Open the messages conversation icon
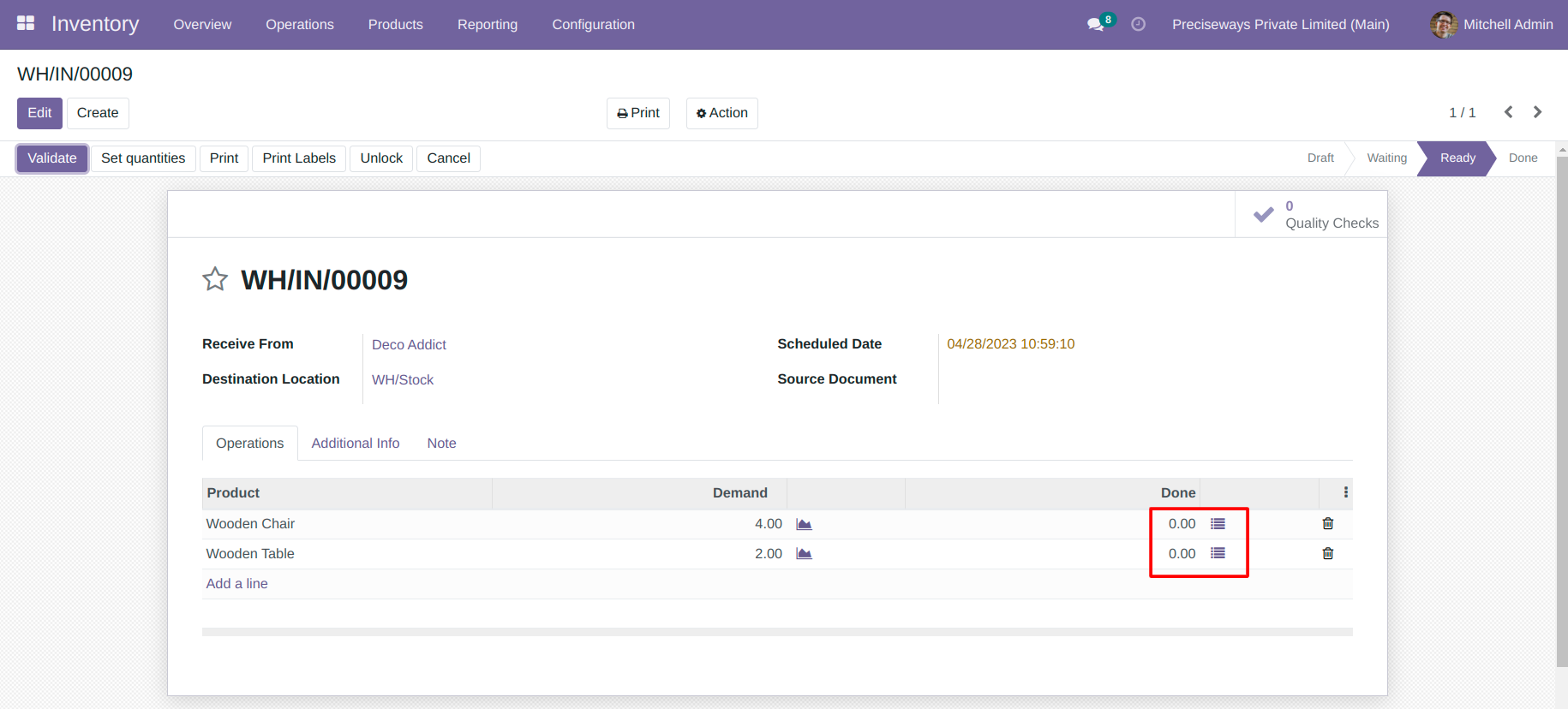 click(x=1095, y=25)
